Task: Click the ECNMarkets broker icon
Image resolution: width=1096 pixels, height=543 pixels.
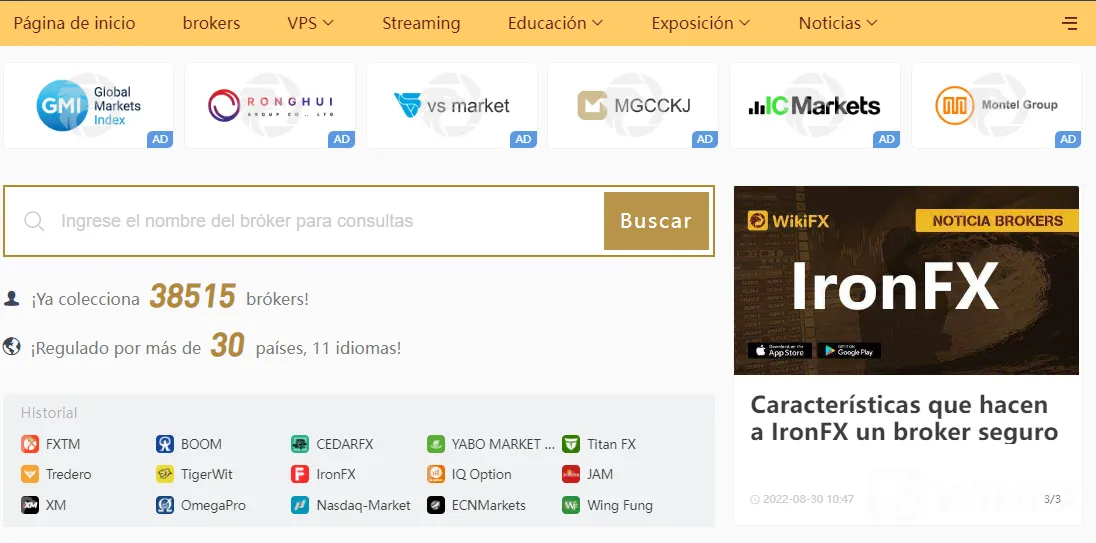Action: [435, 505]
